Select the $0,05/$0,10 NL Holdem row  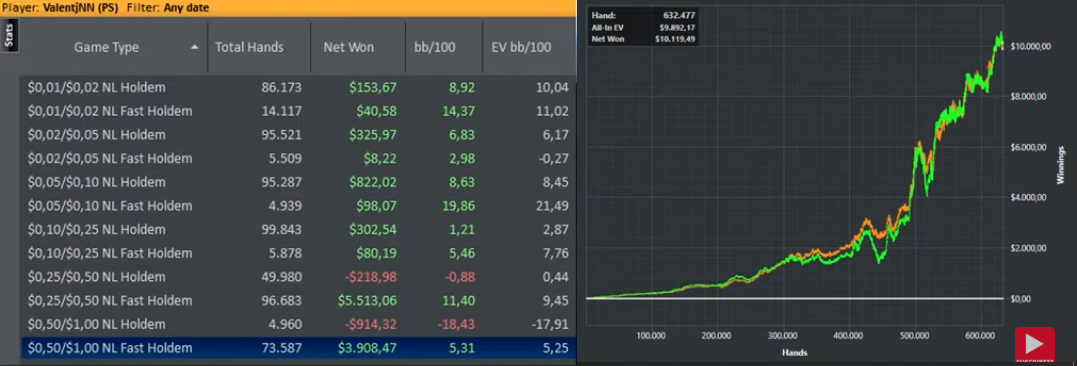tap(297, 183)
